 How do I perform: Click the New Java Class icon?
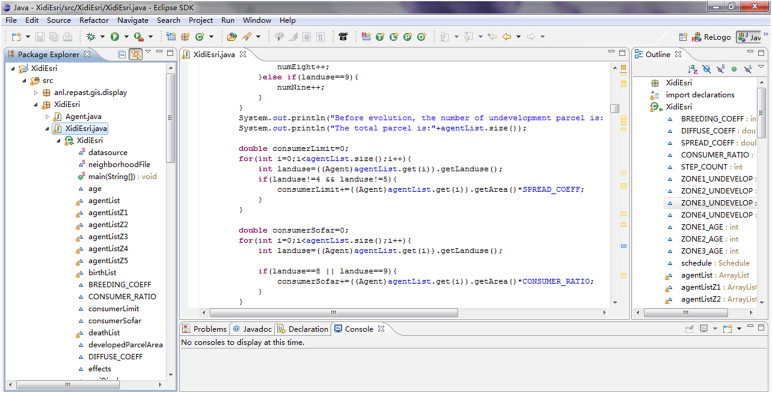(x=199, y=37)
